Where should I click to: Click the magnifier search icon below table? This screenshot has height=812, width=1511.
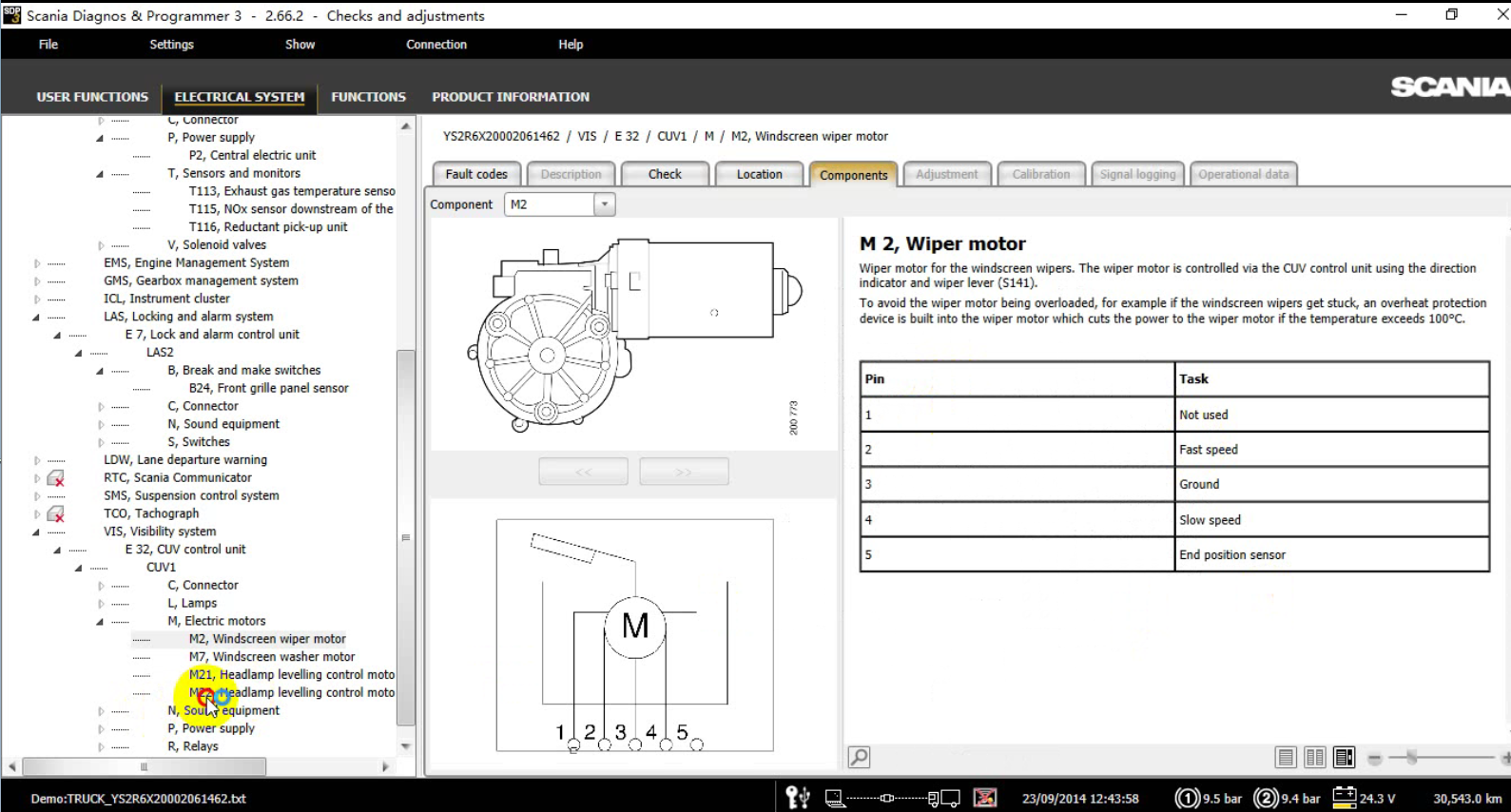click(x=859, y=757)
